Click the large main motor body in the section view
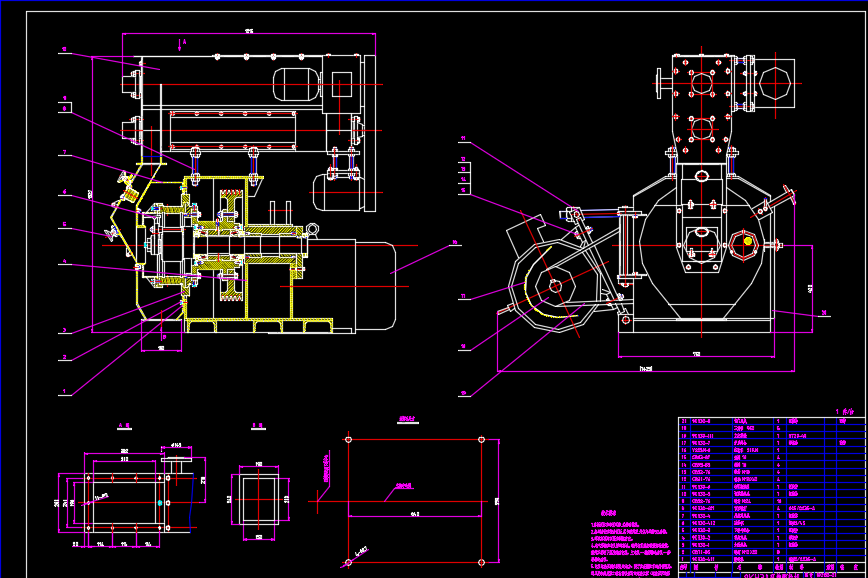Image resolution: width=868 pixels, height=578 pixels. click(375, 285)
